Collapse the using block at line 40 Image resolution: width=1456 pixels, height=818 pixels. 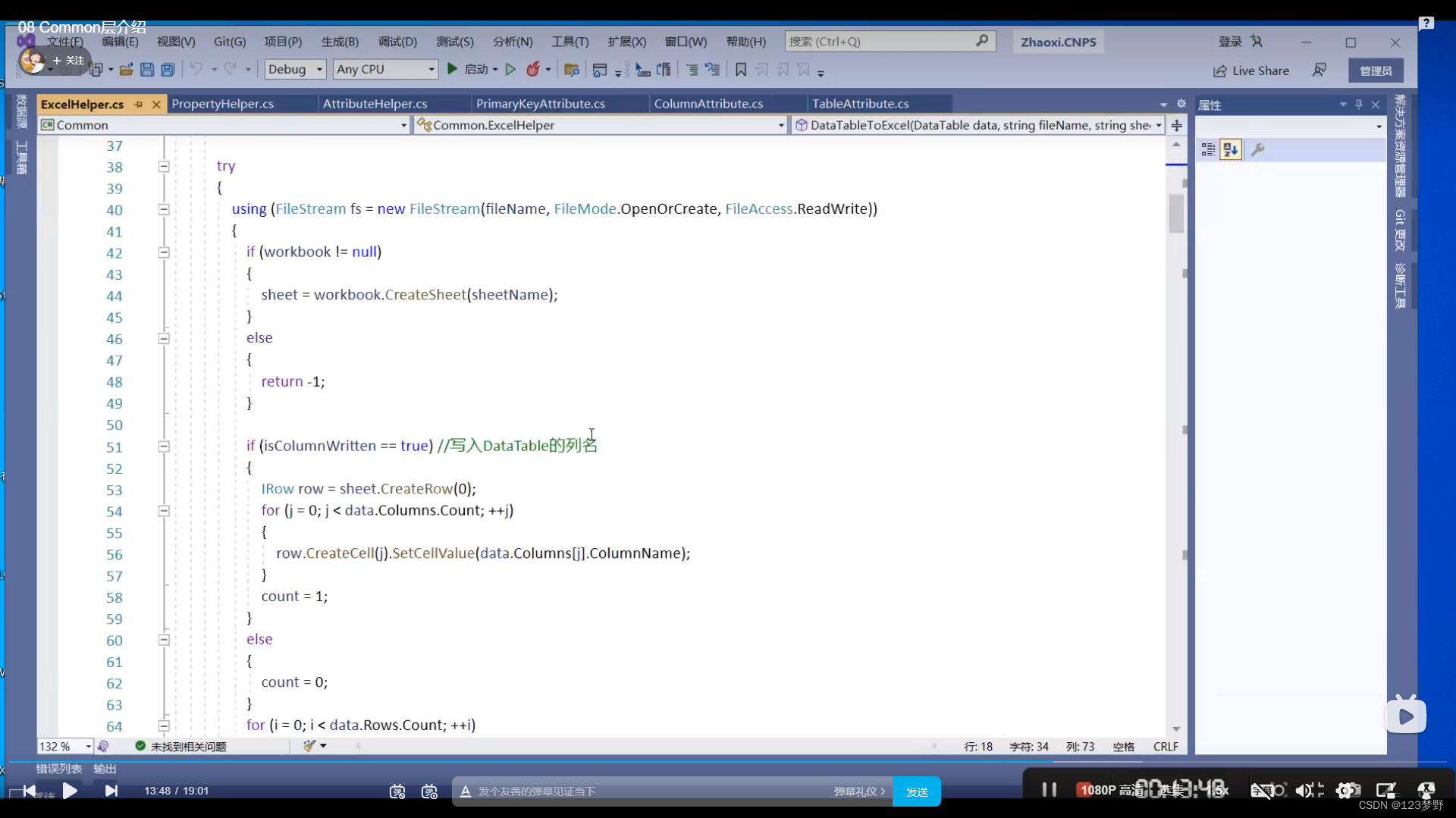tap(164, 210)
